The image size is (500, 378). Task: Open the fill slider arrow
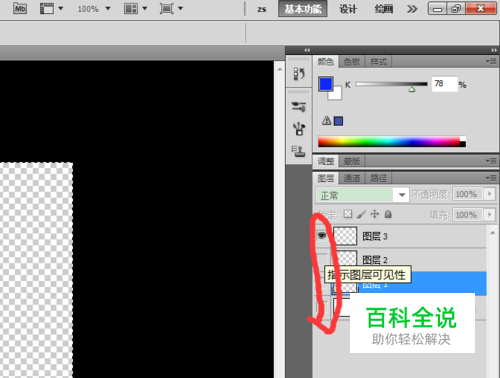490,215
